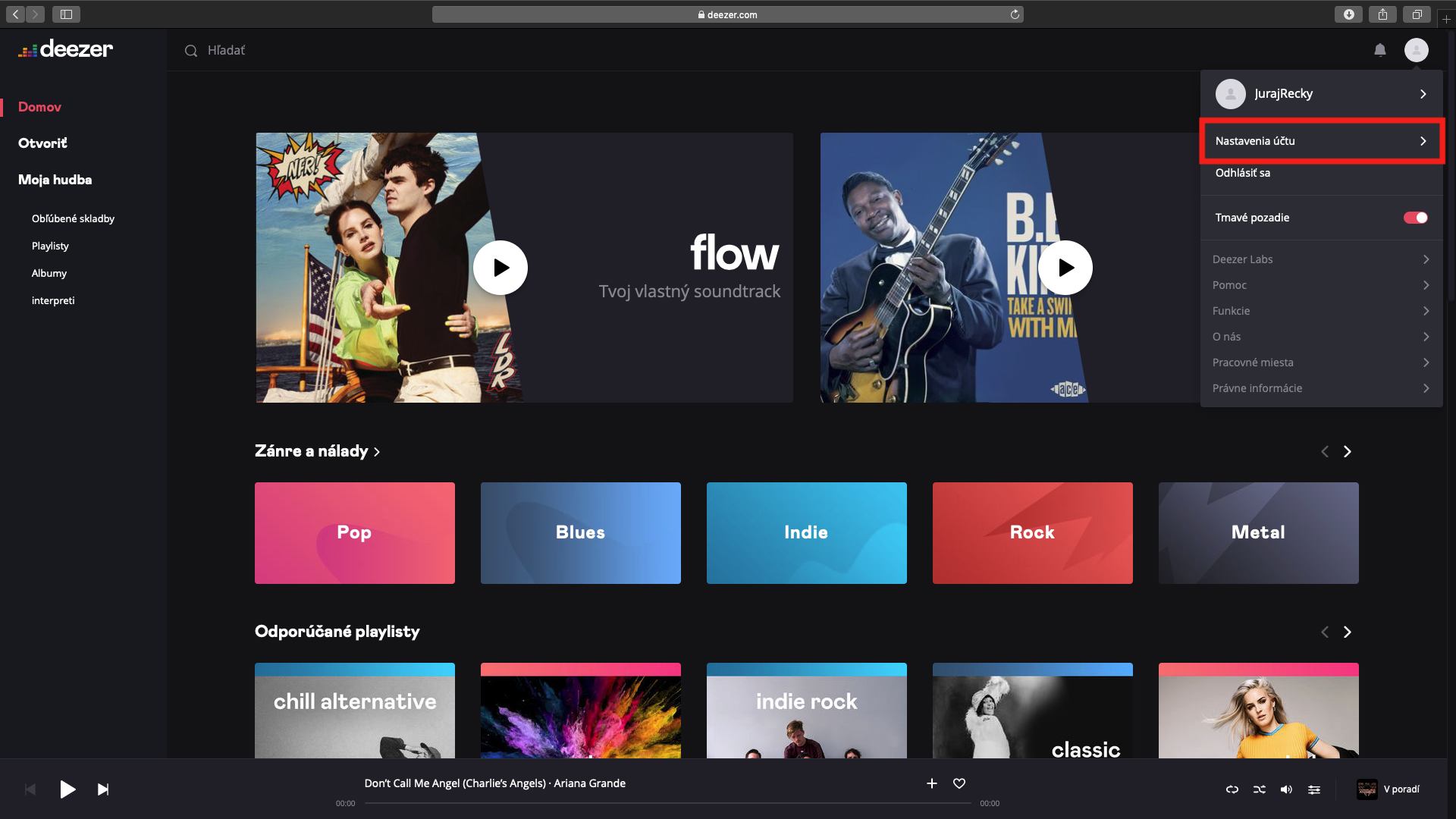The image size is (1456, 819).
Task: Show previous genres with left arrow
Action: point(1325,451)
